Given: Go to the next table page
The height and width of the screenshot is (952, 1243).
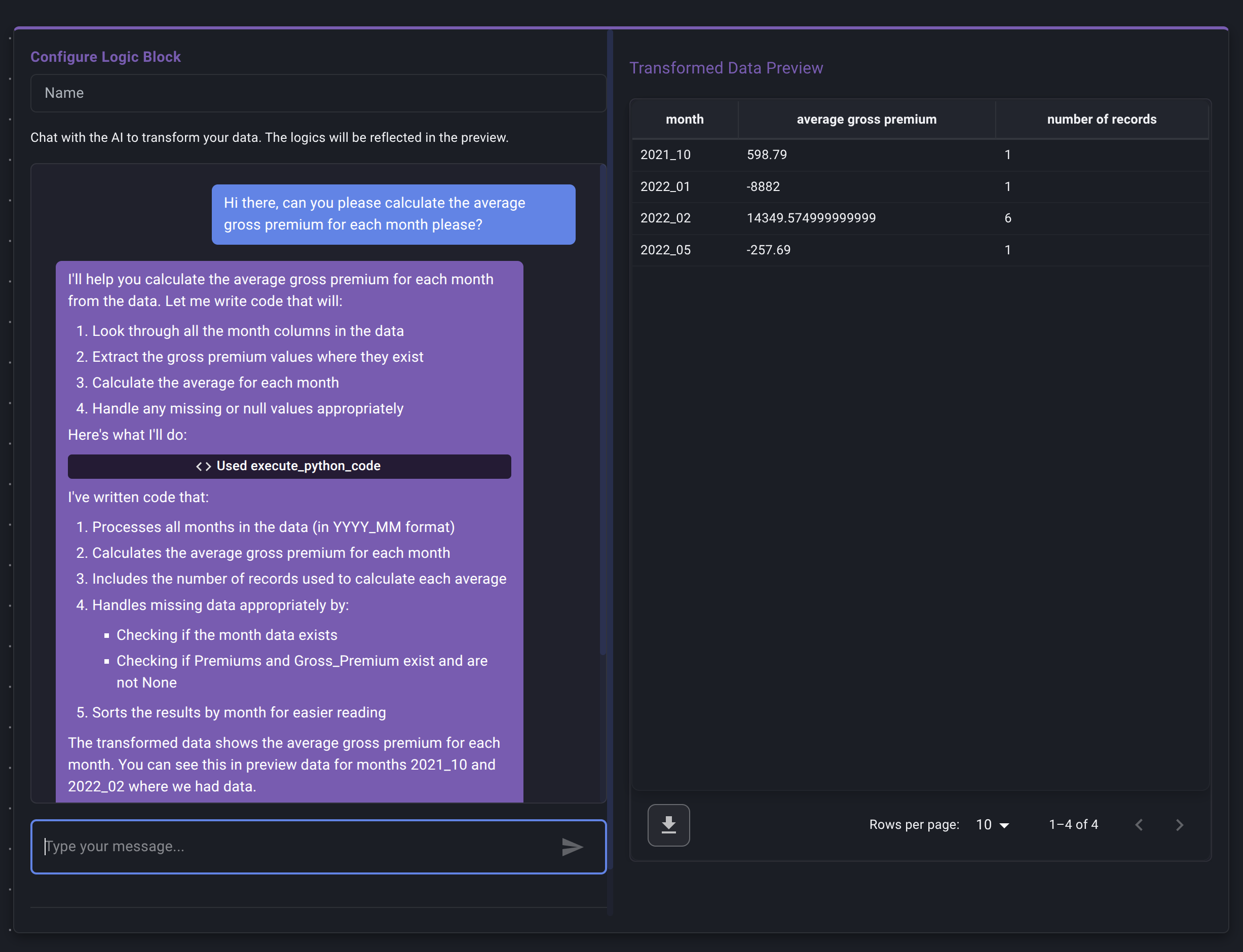Looking at the screenshot, I should 1179,825.
